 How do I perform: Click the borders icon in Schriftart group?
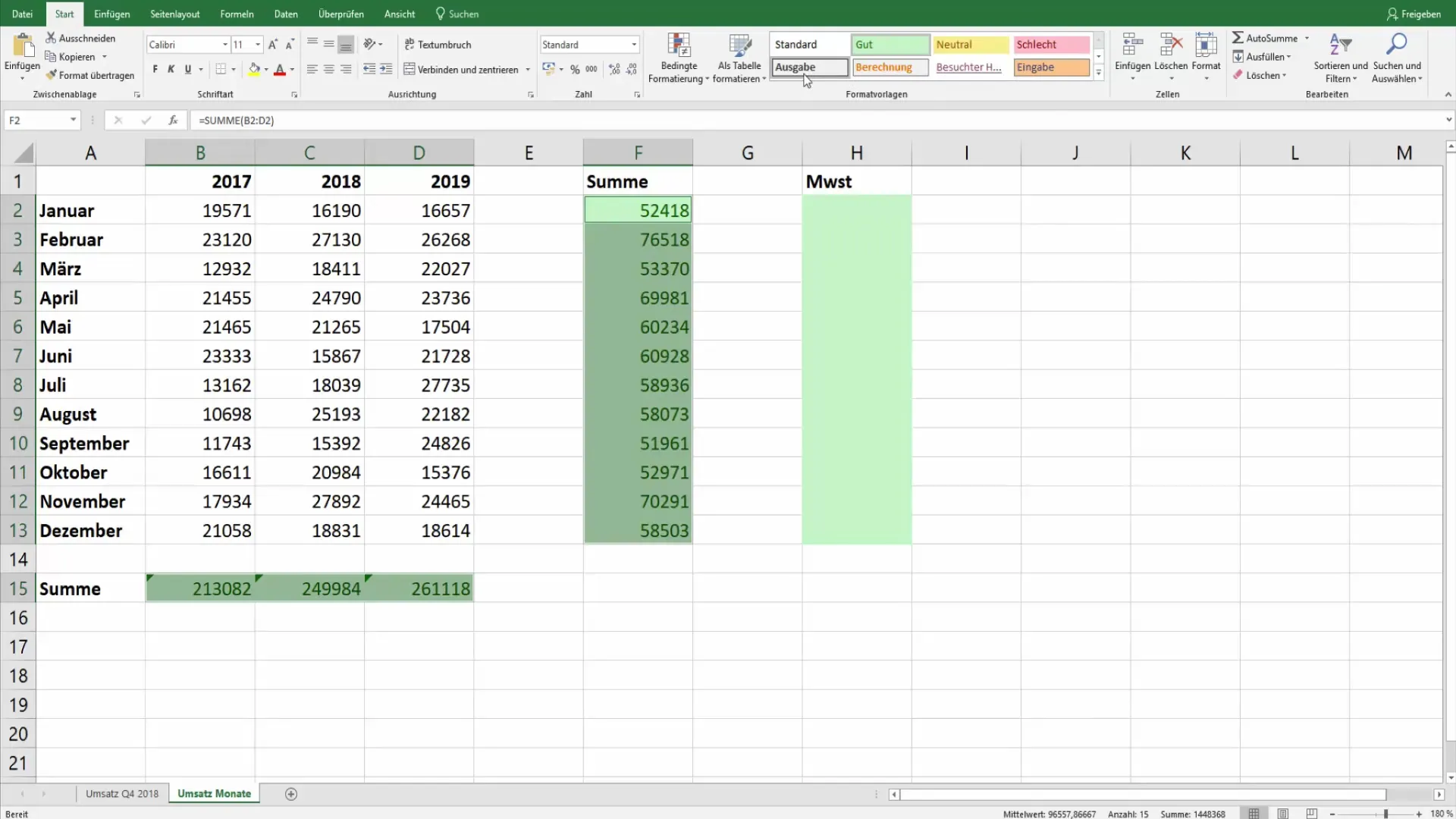pos(221,69)
